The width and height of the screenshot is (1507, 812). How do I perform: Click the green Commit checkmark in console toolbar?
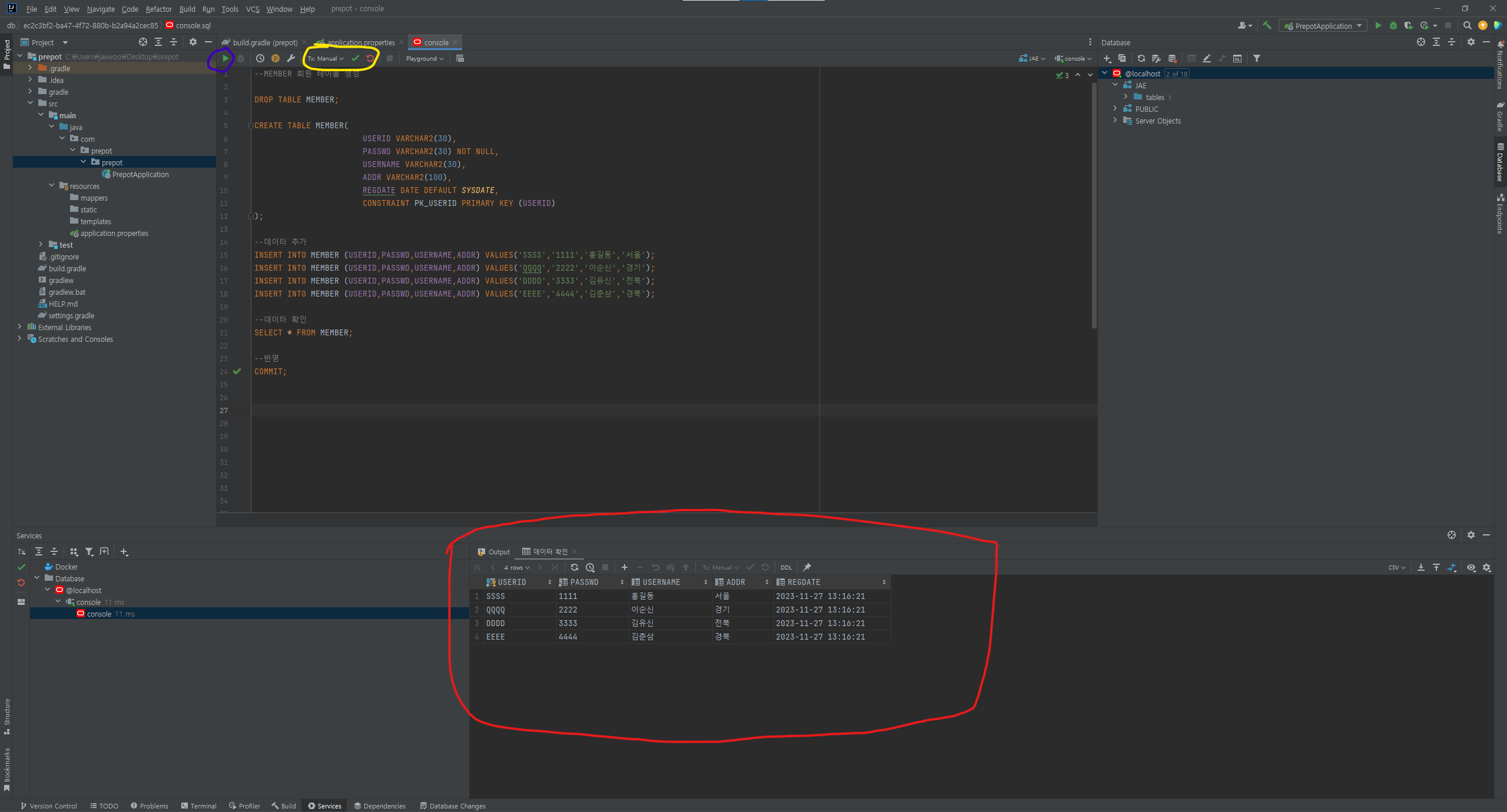355,58
